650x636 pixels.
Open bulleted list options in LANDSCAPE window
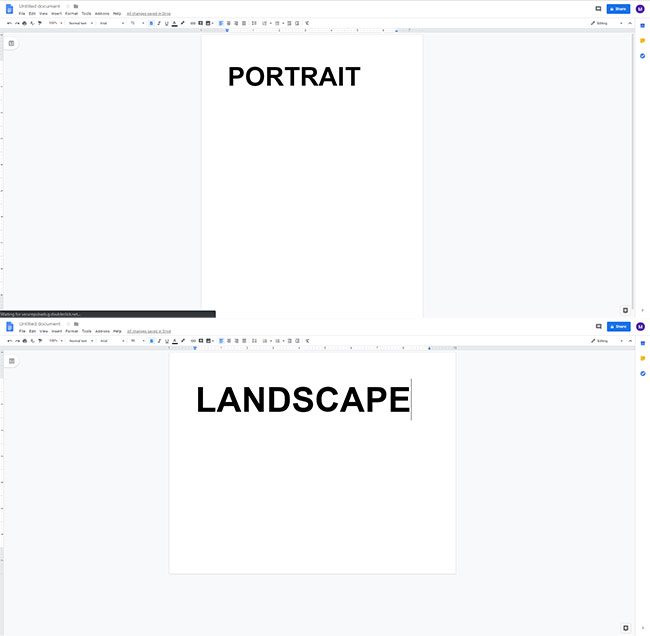click(x=284, y=341)
